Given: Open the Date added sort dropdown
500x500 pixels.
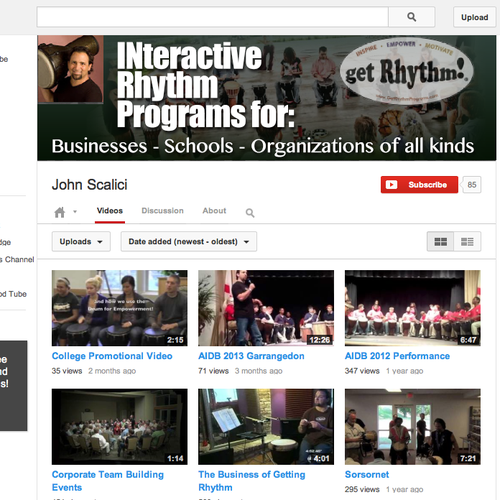Looking at the screenshot, I should click(x=189, y=241).
